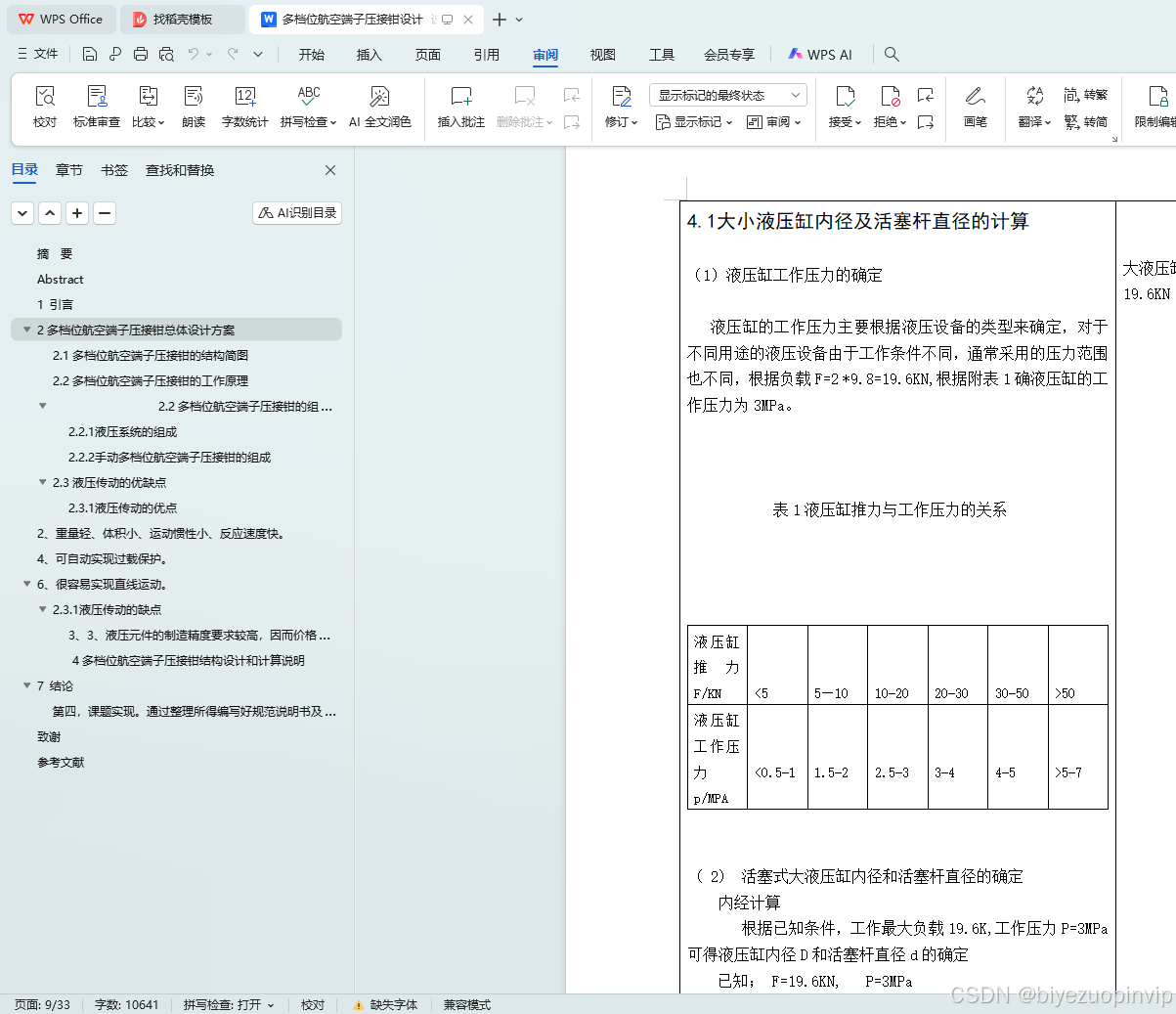1176x1014 pixels.
Task: Jump to 参考文献 in the outline
Action: click(x=61, y=762)
